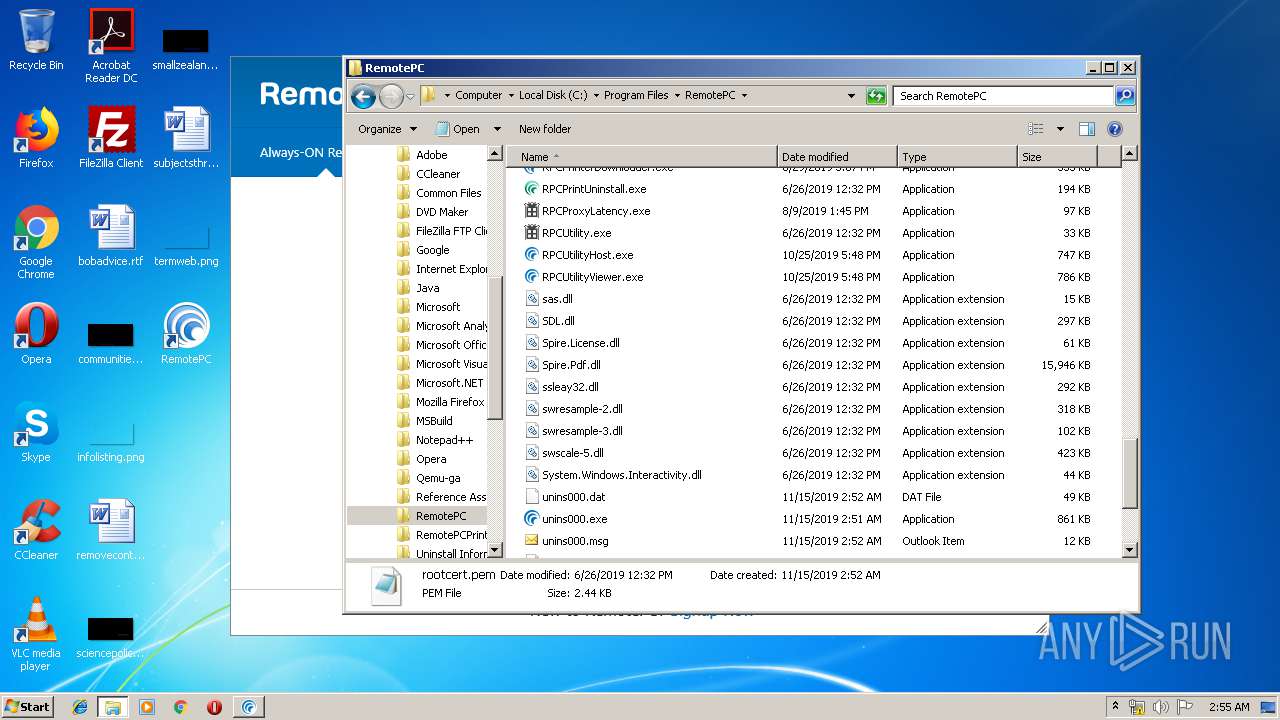Screen dimensions: 1280x720
Task: Expand the Open button dropdown arrow
Action: tap(497, 129)
